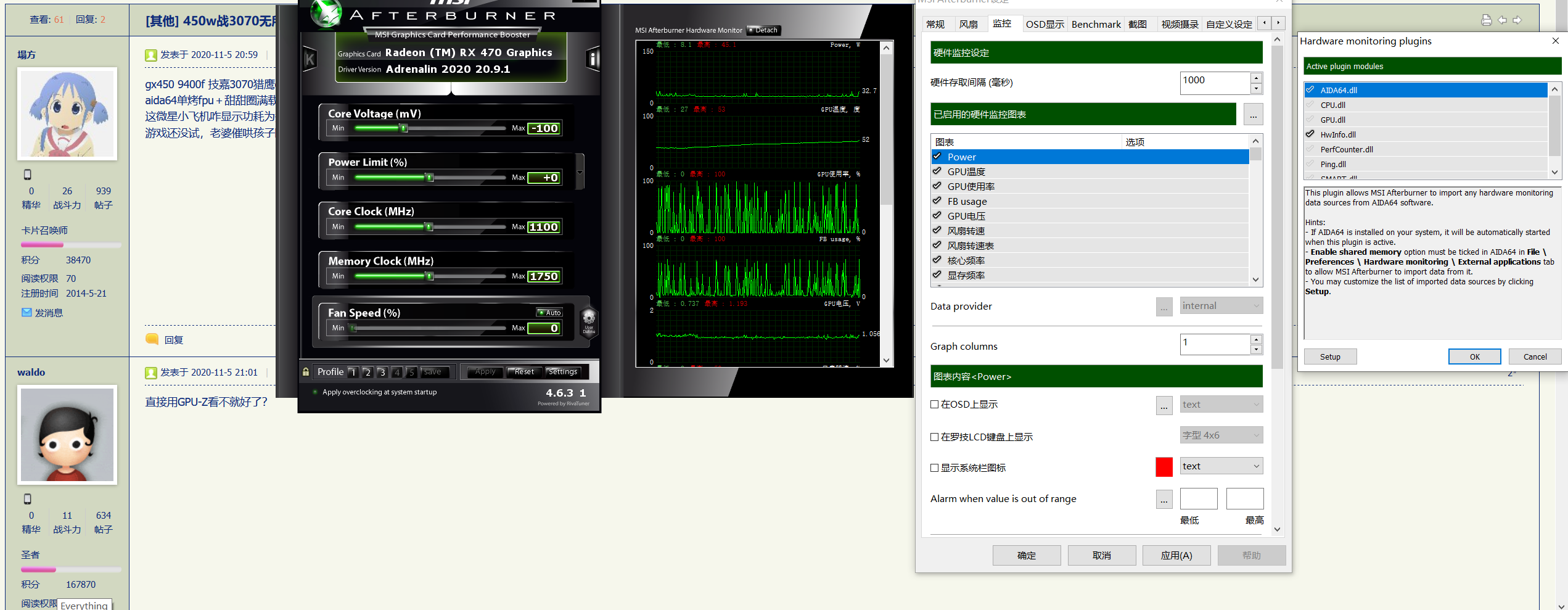The height and width of the screenshot is (610, 1568).
Task: Enable the 在罗技LCD键盘上显示 checkbox
Action: point(935,437)
